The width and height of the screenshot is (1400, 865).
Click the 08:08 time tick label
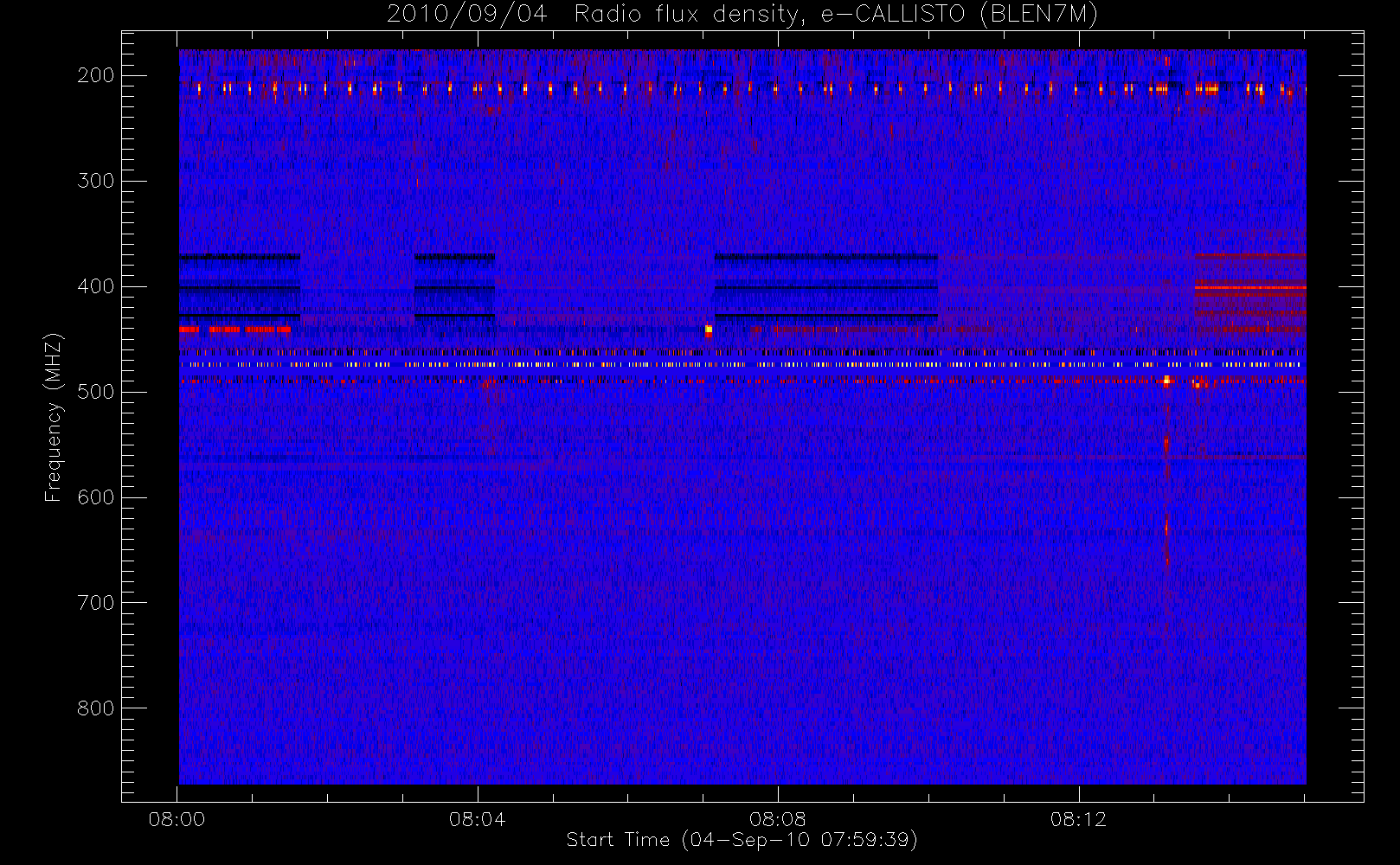coord(778,819)
